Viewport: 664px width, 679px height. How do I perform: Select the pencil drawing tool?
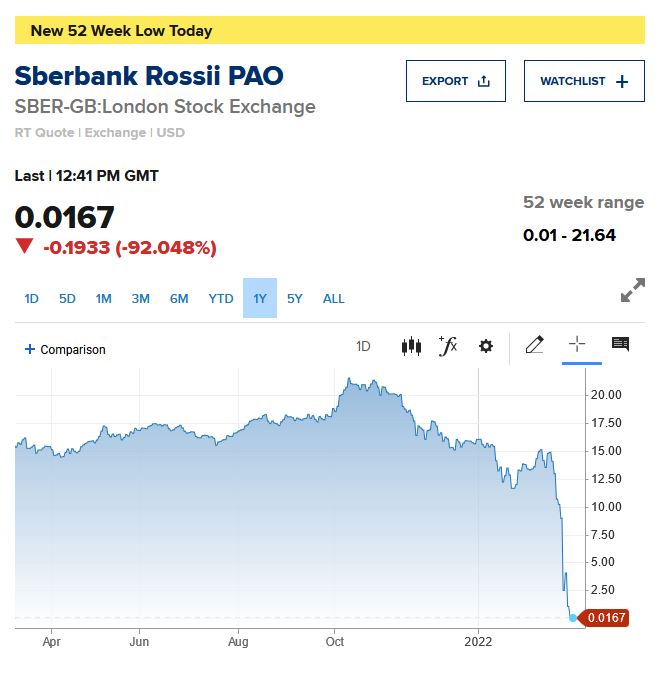click(x=534, y=345)
